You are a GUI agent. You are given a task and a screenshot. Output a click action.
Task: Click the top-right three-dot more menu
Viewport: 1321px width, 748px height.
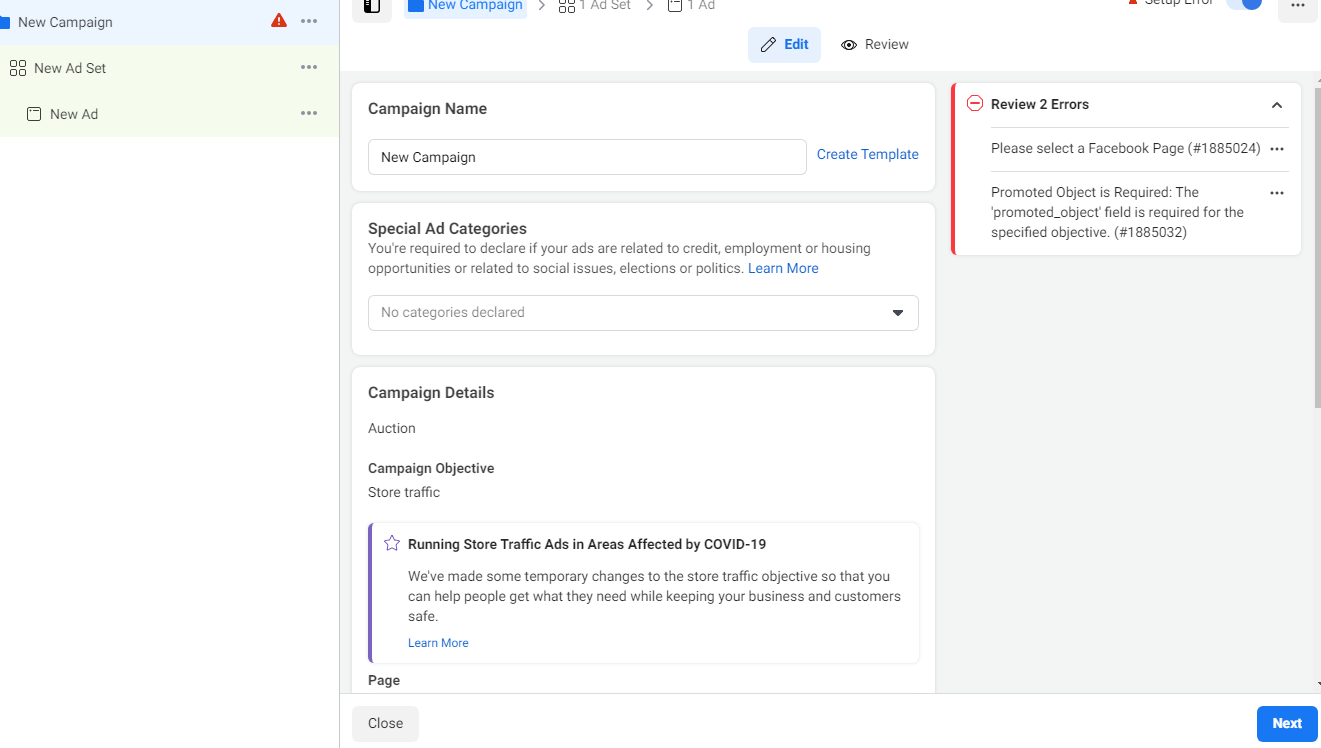(1297, 6)
